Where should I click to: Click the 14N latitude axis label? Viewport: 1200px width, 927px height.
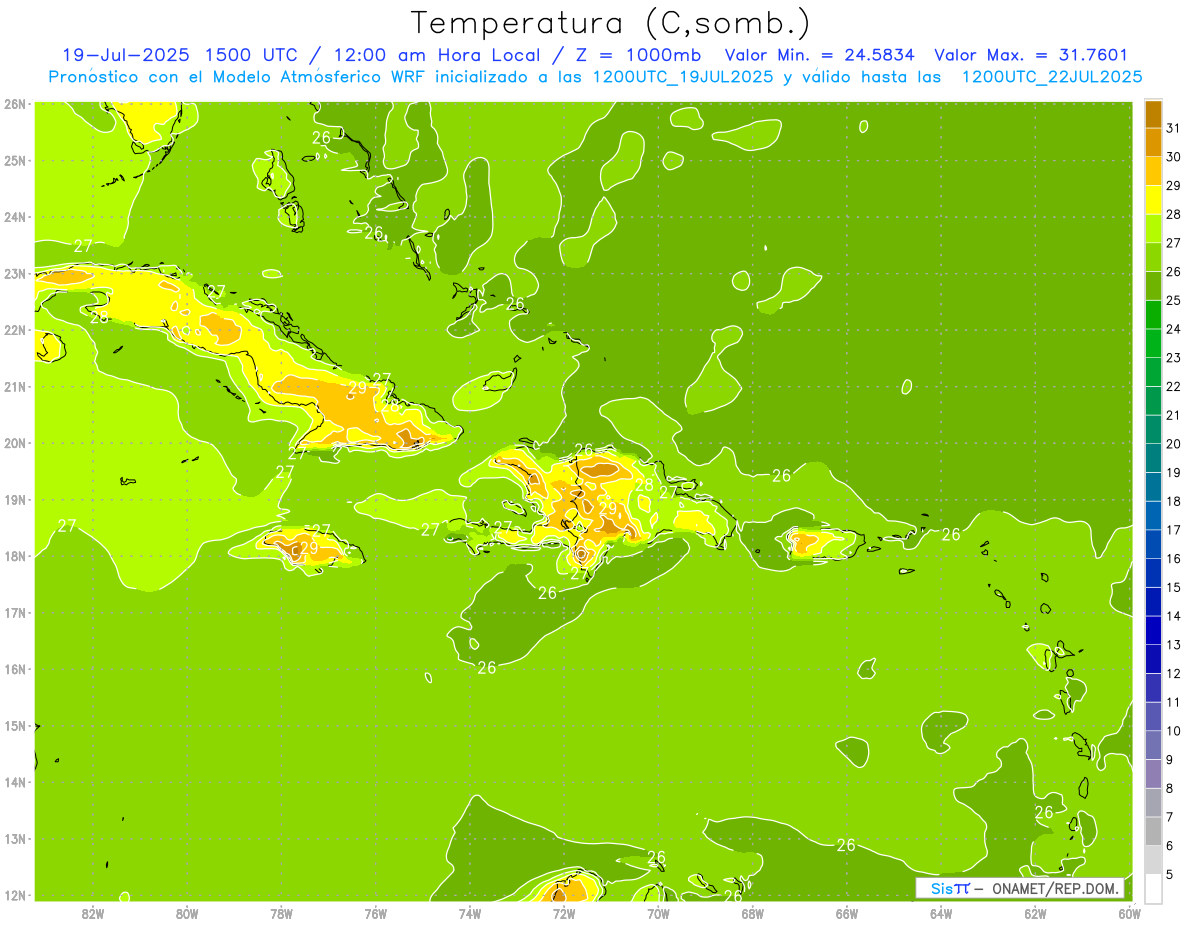point(14,782)
